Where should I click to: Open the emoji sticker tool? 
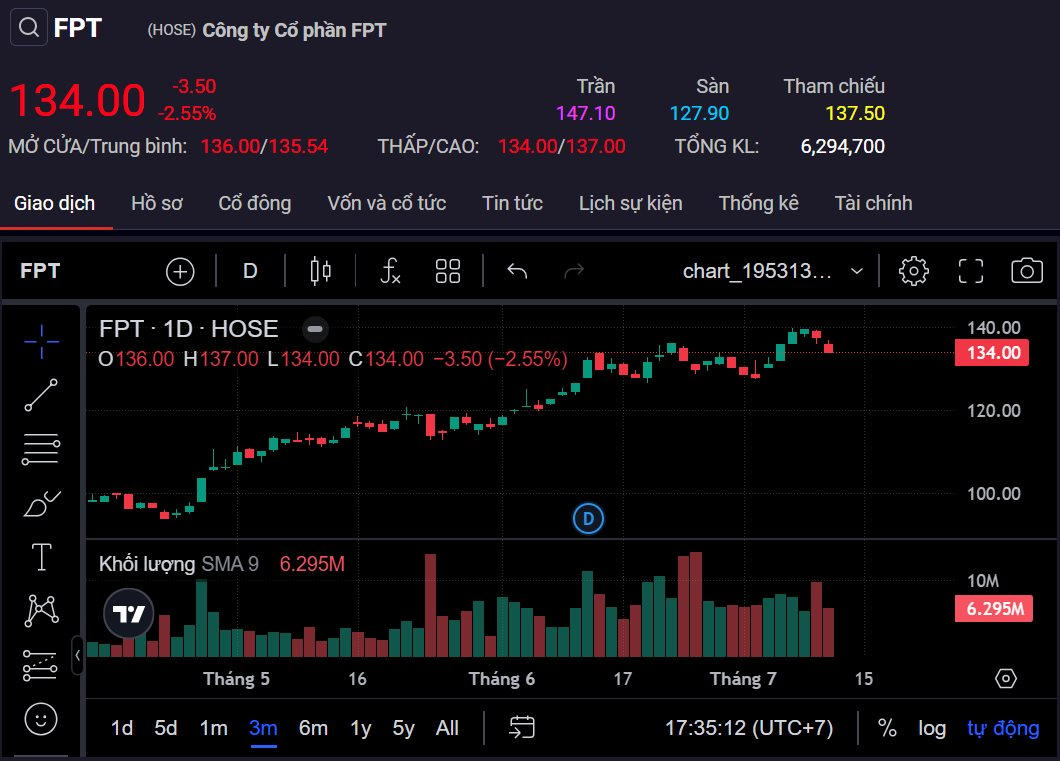coord(40,719)
